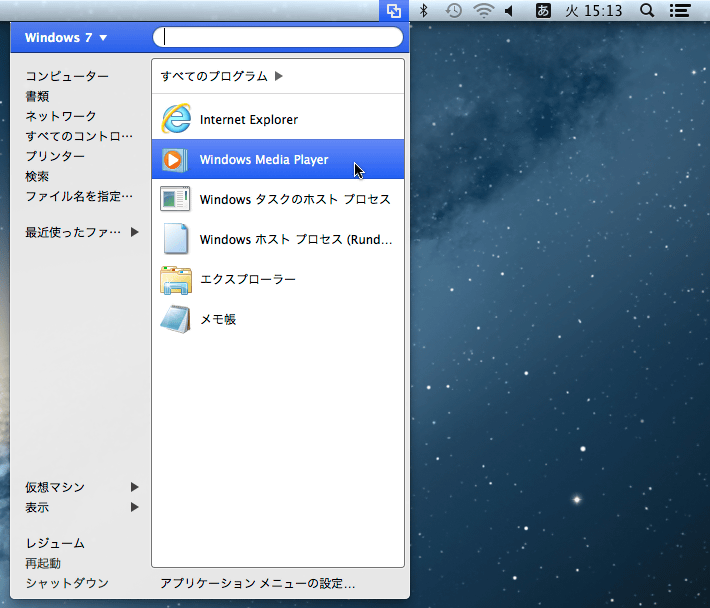Open the Bluetooth status icon

pyautogui.click(x=424, y=10)
